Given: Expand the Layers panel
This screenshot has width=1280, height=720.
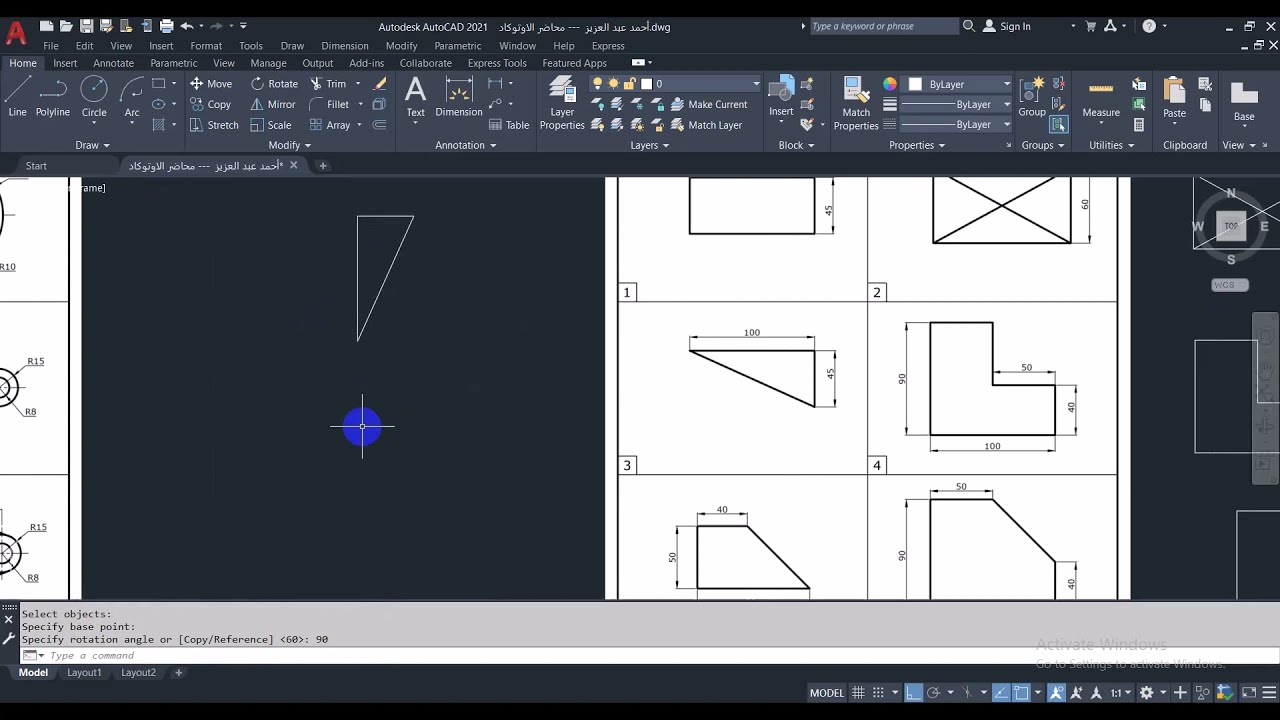Looking at the screenshot, I should [650, 145].
